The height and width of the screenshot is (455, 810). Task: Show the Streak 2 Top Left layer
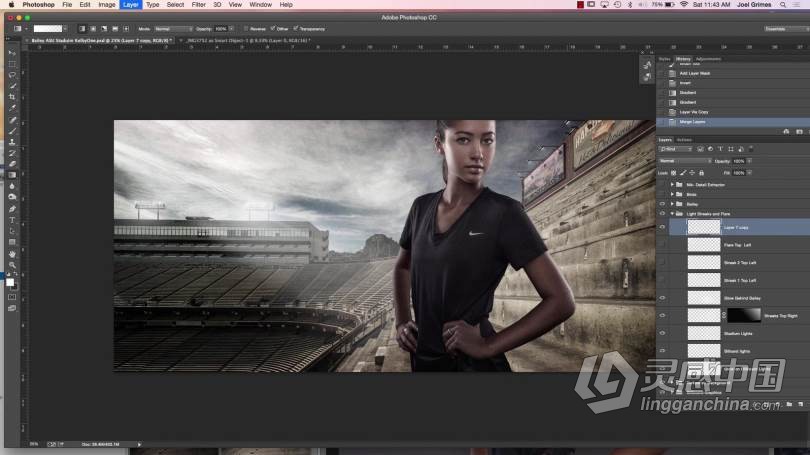point(662,262)
